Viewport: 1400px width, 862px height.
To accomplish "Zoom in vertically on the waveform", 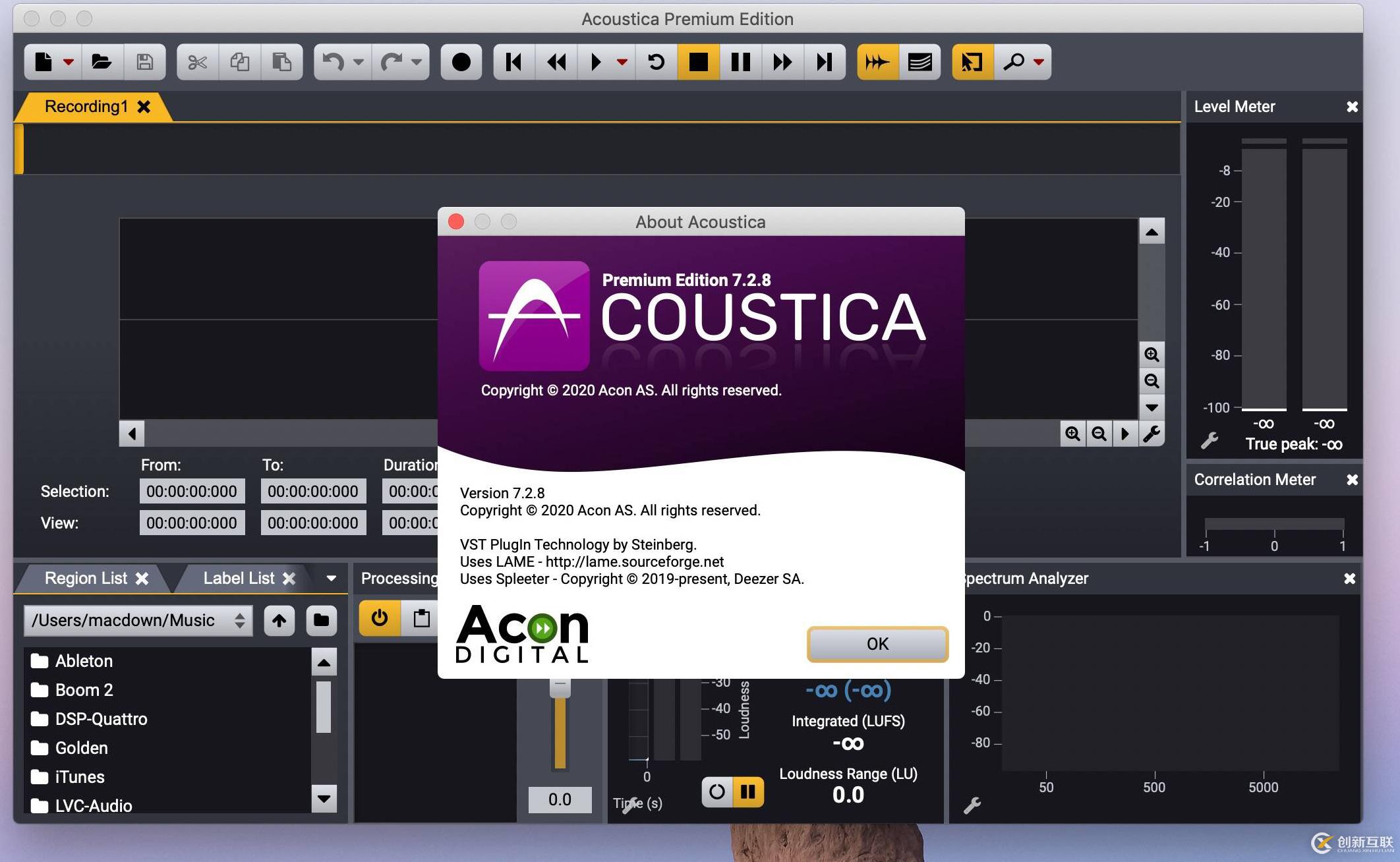I will (x=1152, y=355).
